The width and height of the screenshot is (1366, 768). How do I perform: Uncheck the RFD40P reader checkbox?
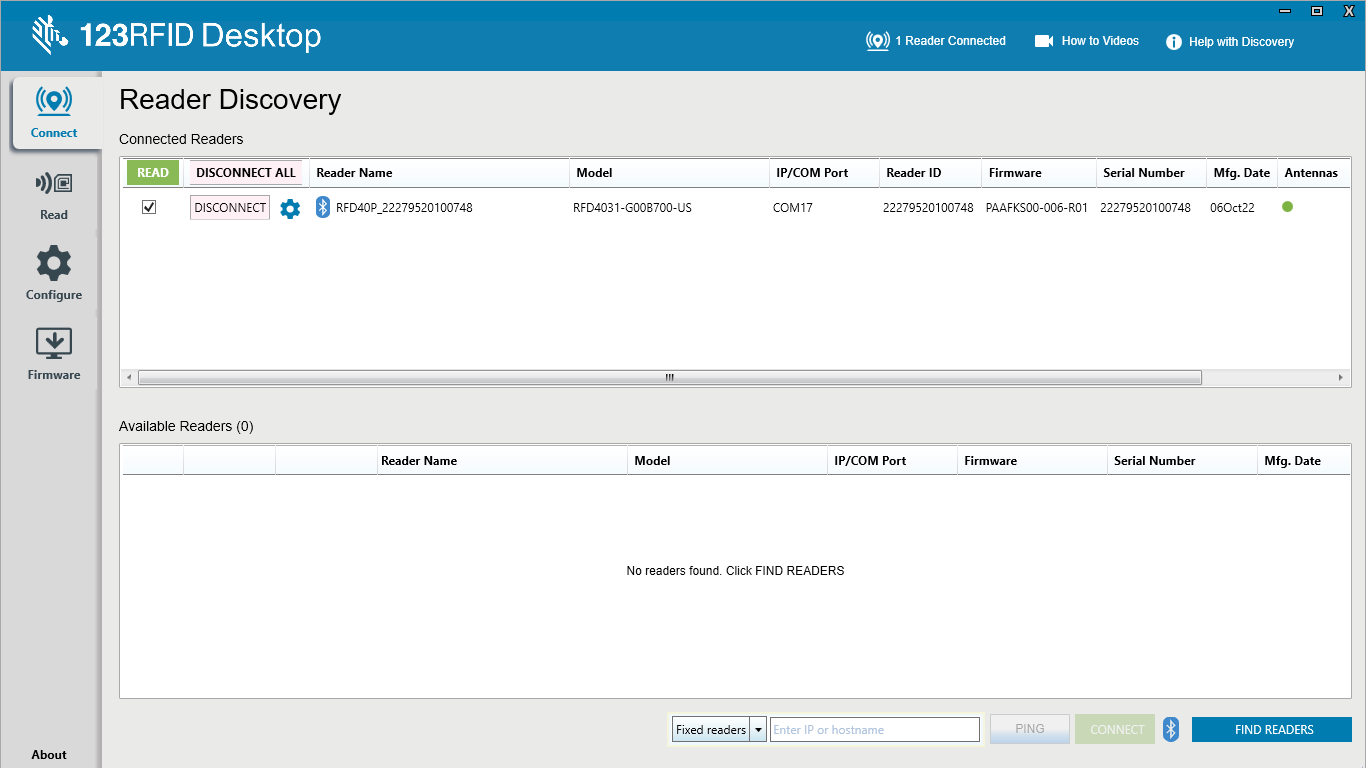(149, 207)
